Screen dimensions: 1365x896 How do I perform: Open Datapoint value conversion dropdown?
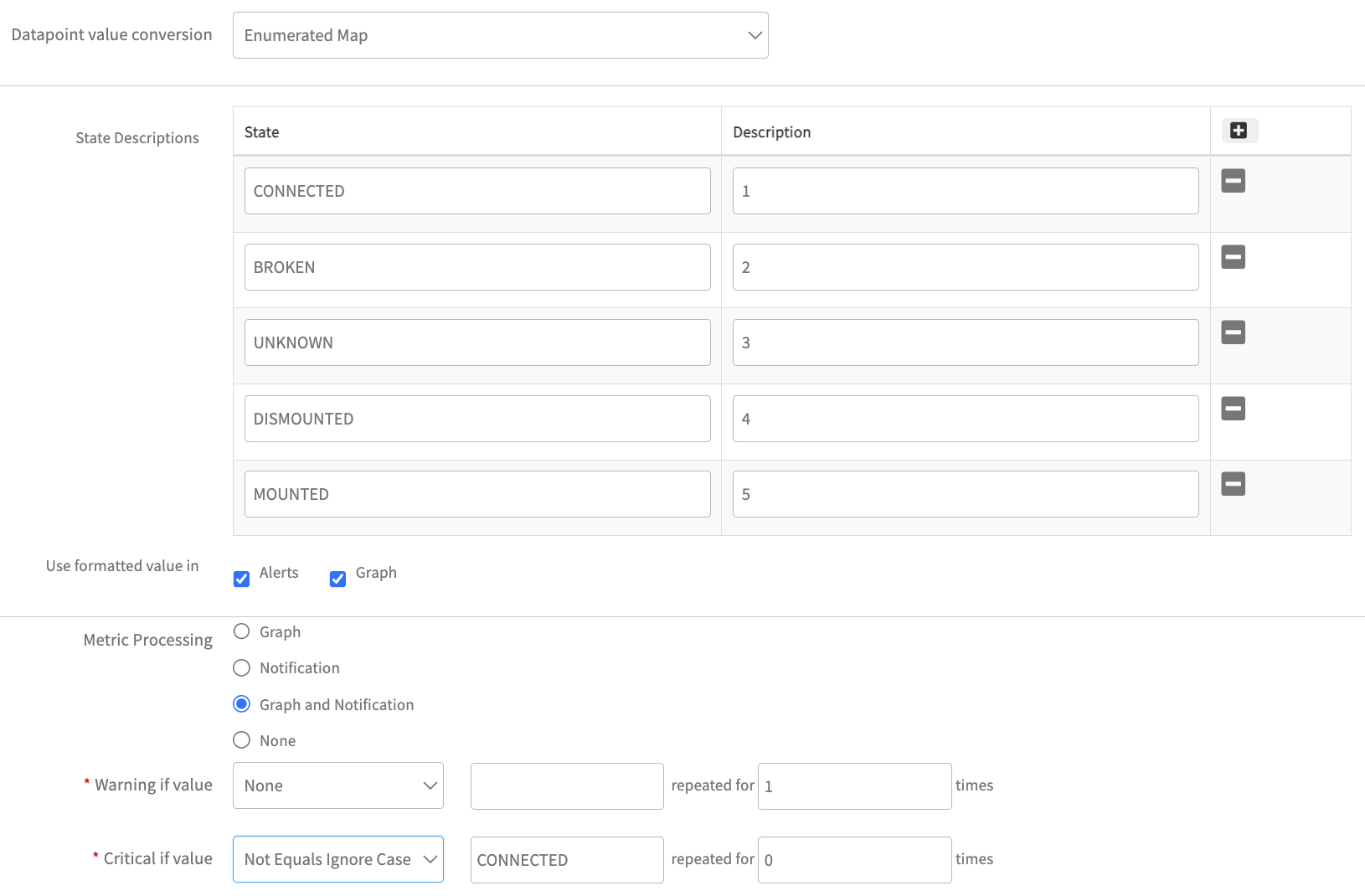[x=500, y=35]
